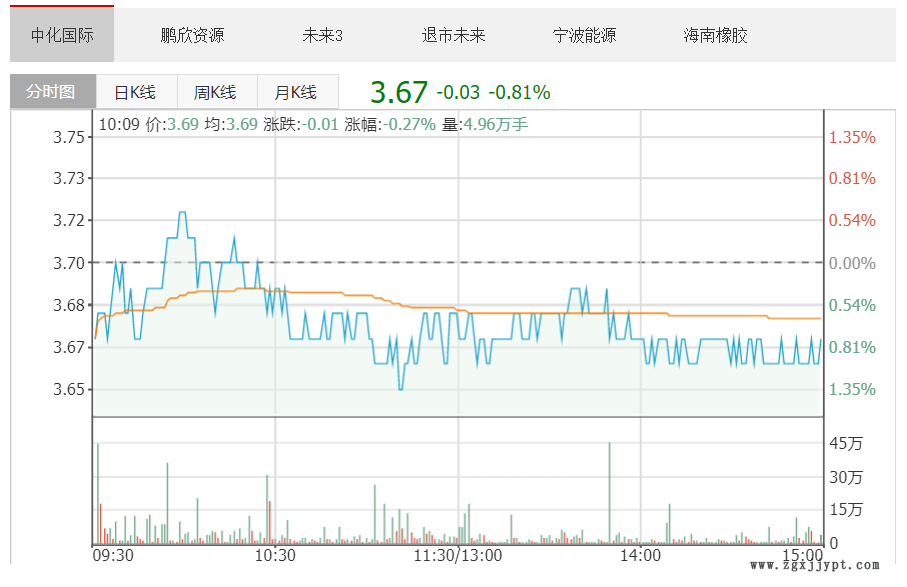Switch to the 退市未来 tab
907x587 pixels.
point(454,35)
